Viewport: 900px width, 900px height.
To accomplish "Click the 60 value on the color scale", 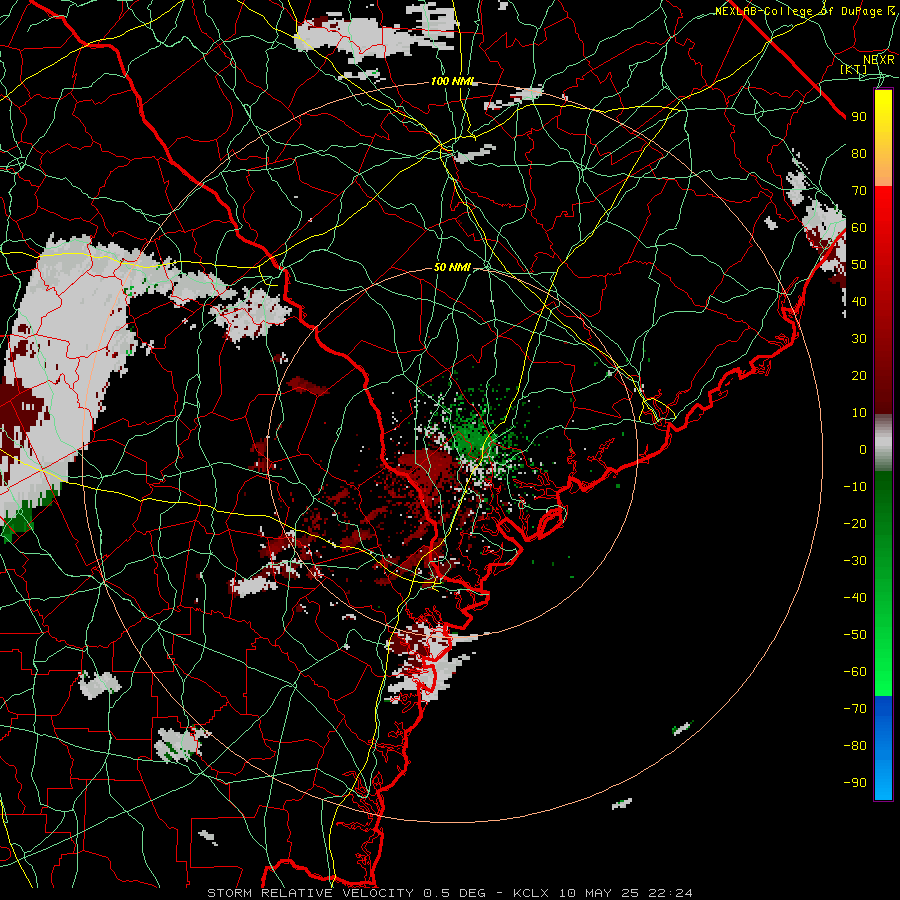I will [859, 227].
